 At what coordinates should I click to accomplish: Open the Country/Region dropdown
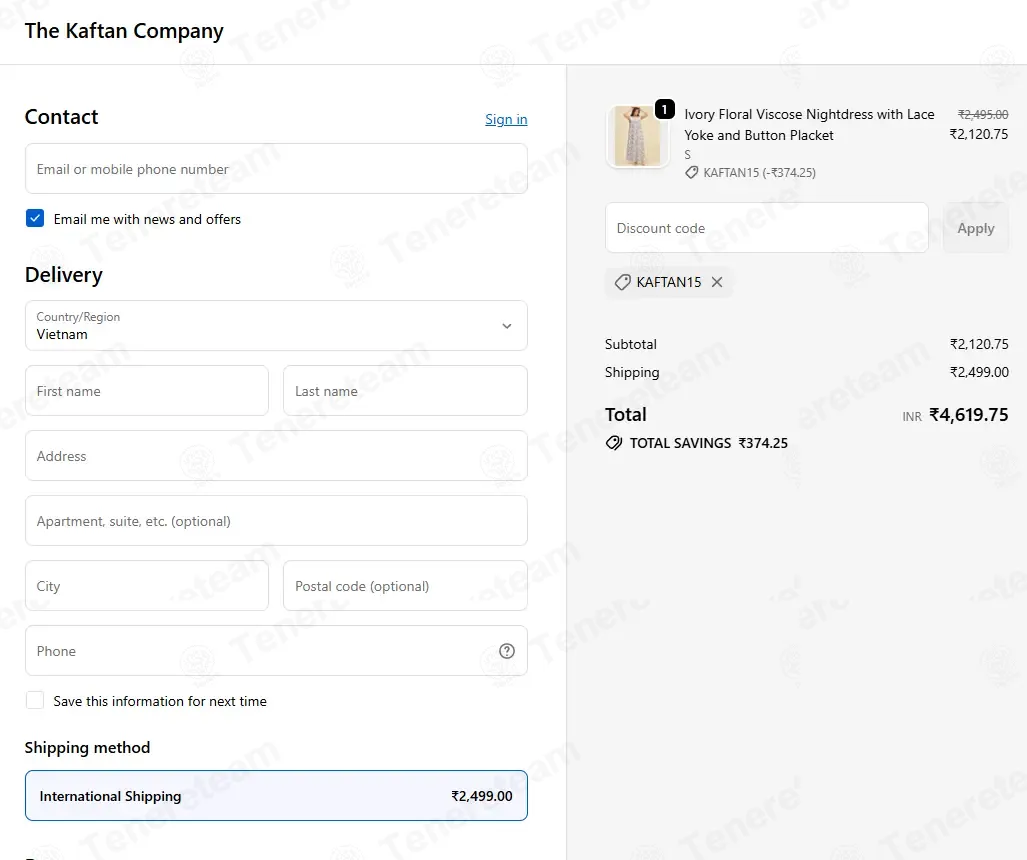pos(276,326)
